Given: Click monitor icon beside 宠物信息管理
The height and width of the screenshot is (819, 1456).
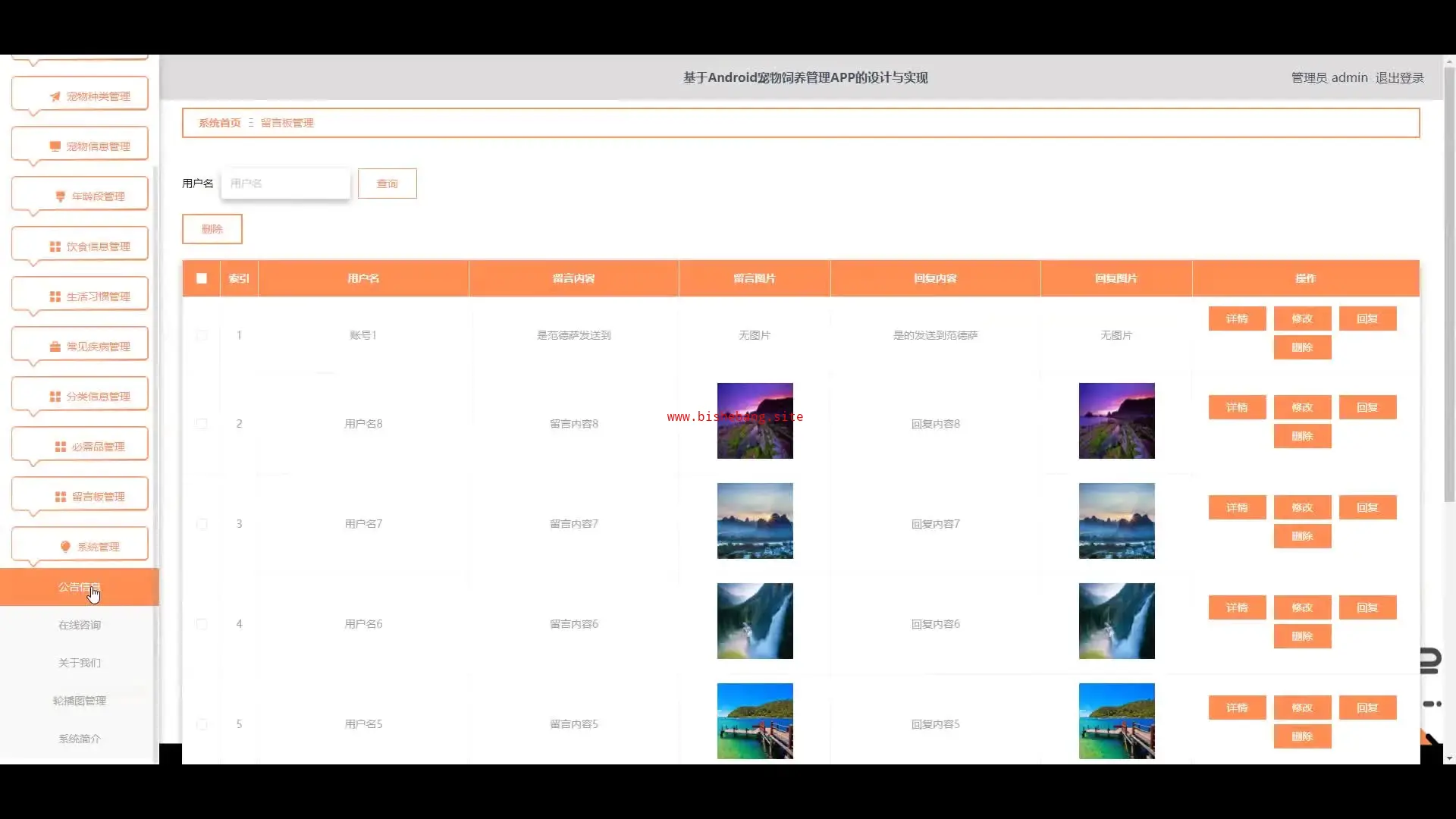Looking at the screenshot, I should point(55,146).
